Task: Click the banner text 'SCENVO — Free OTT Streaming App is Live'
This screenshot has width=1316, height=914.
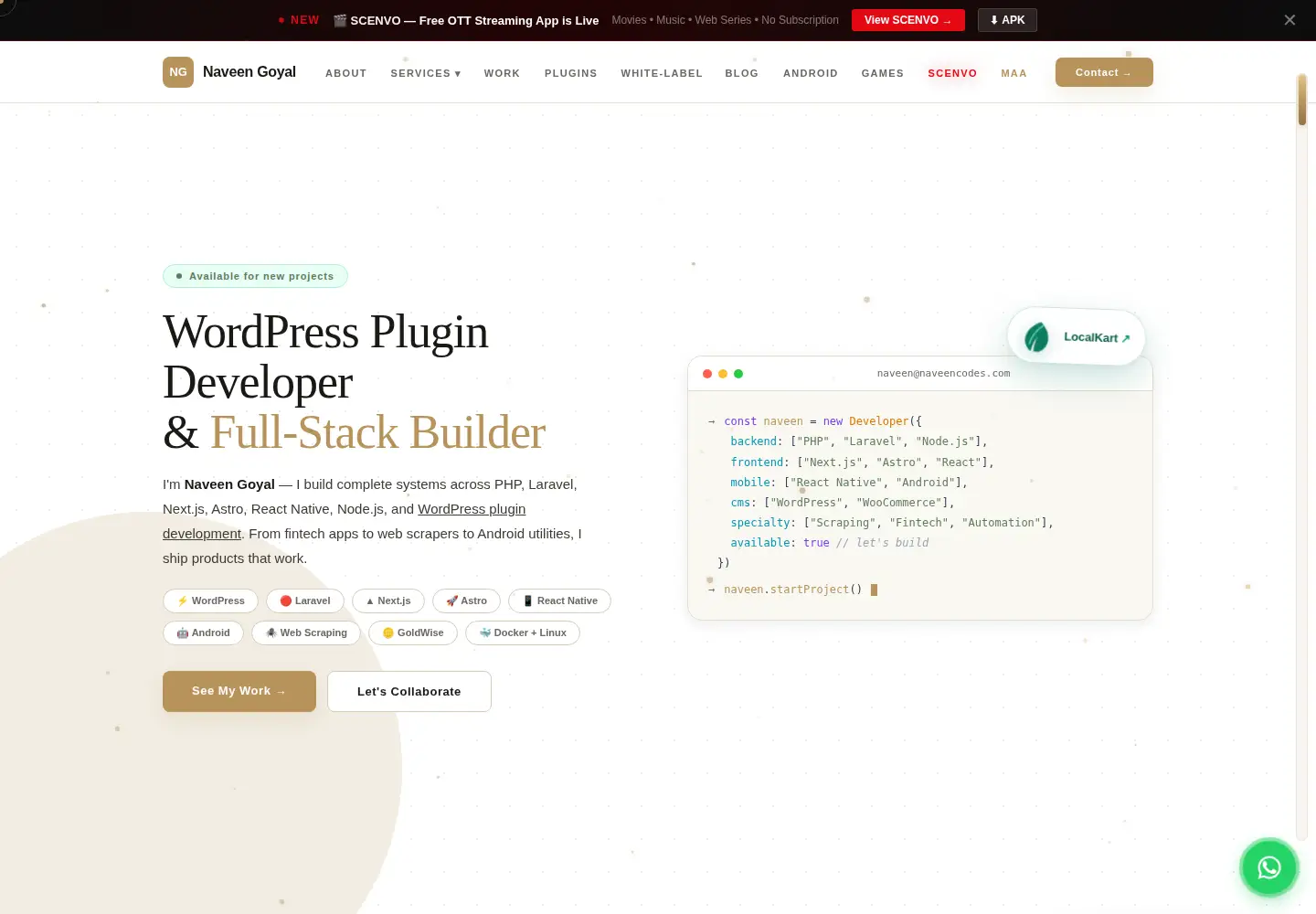Action: [x=474, y=20]
